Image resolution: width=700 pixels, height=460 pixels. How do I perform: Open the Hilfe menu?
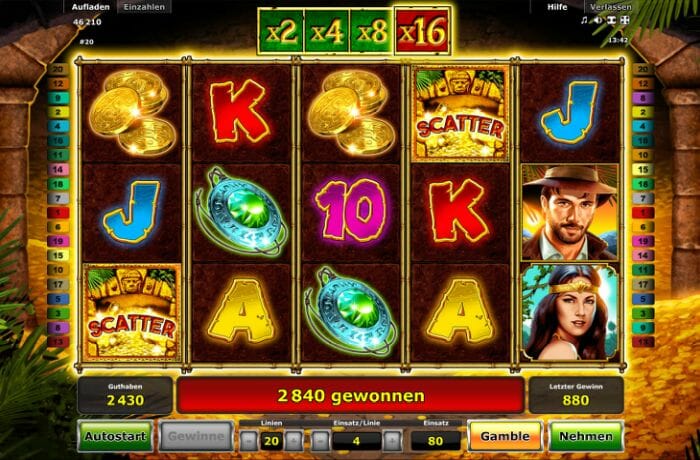point(557,7)
